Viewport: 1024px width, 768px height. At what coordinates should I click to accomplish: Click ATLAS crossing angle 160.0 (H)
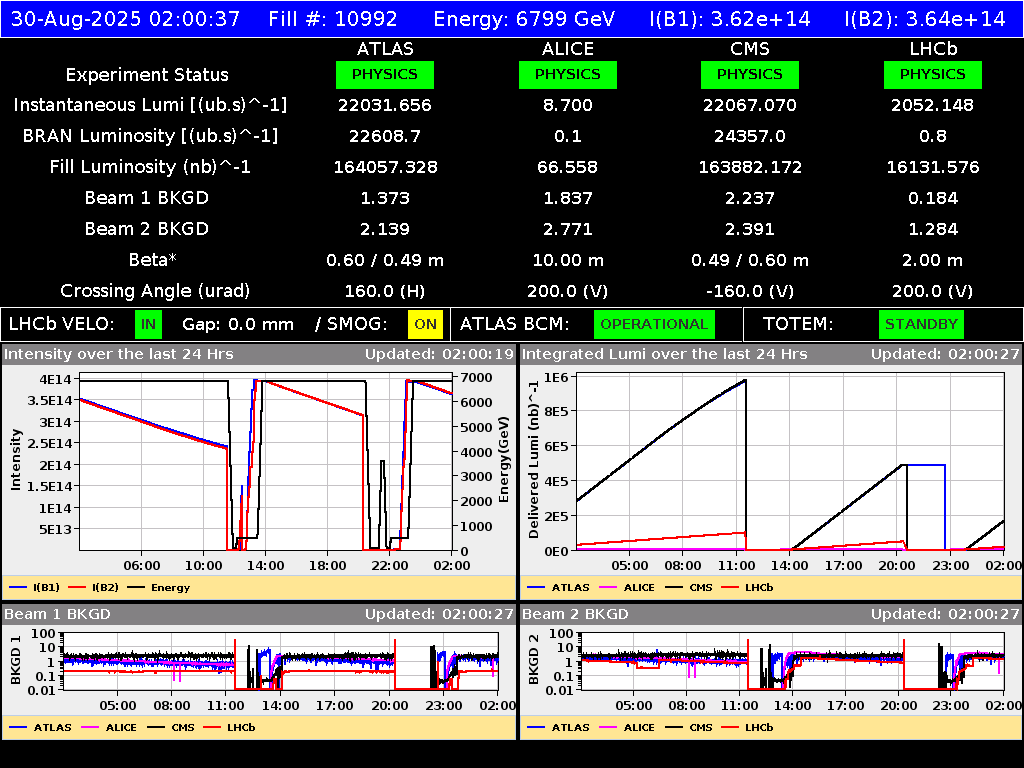pyautogui.click(x=385, y=291)
